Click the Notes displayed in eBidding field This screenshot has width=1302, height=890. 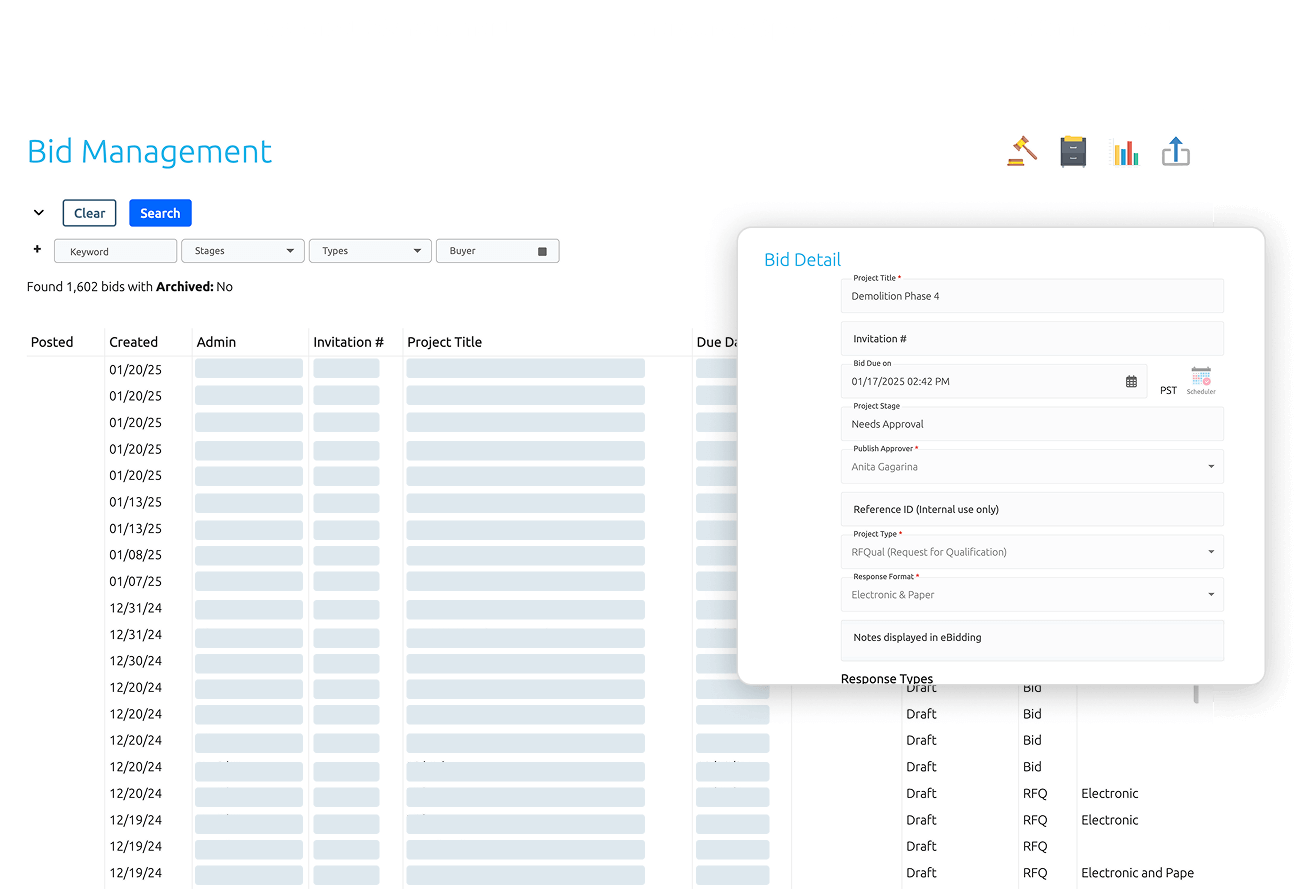(1032, 640)
